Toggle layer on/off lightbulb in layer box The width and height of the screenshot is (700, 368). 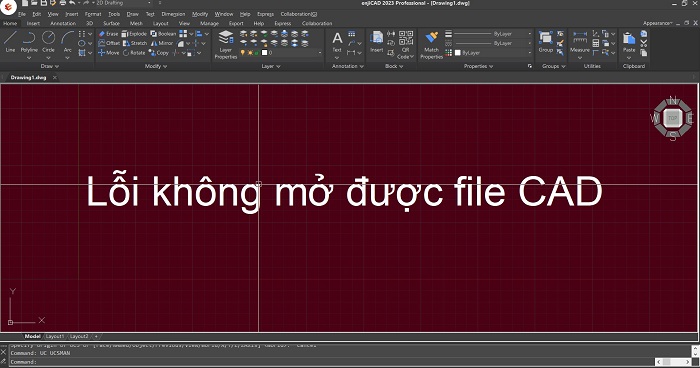[242, 53]
